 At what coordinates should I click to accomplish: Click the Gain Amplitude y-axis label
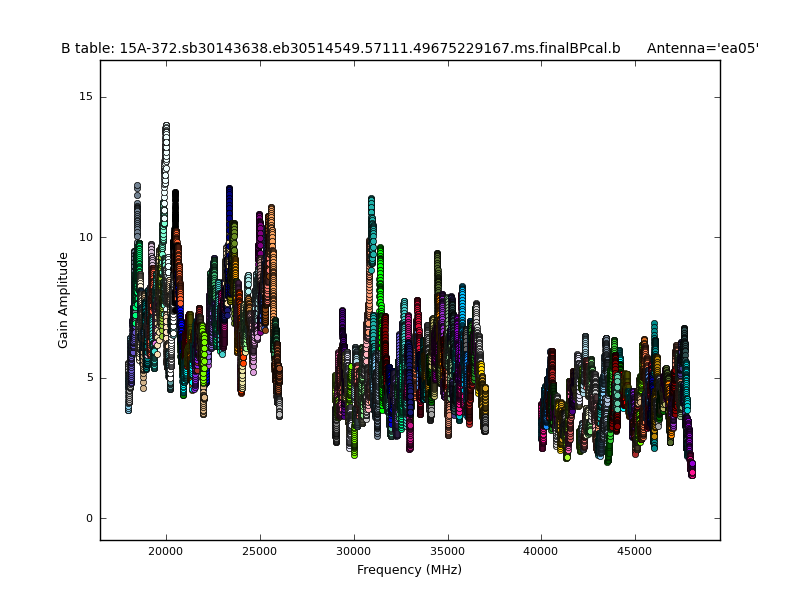[x=63, y=300]
